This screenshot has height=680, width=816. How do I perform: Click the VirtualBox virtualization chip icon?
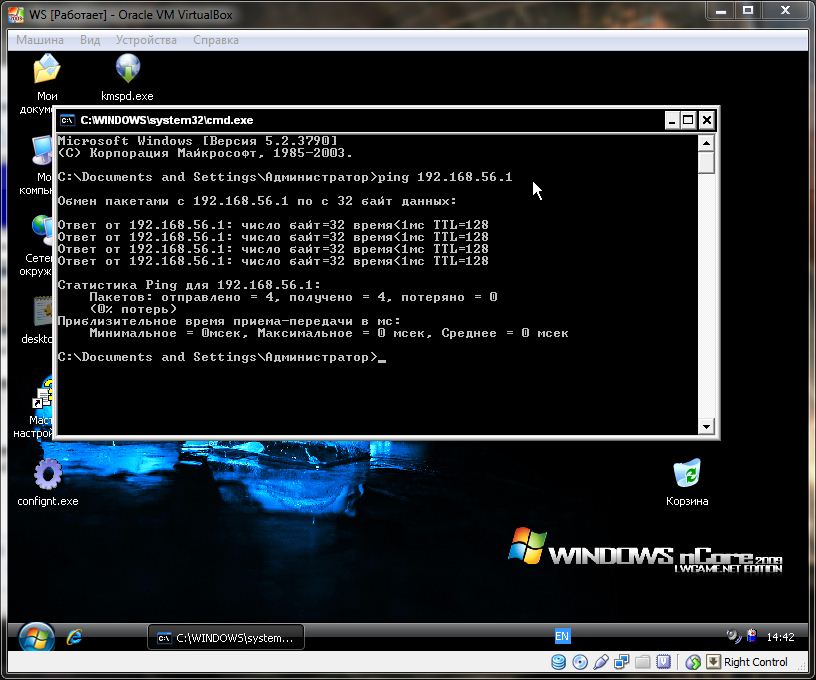coord(664,662)
